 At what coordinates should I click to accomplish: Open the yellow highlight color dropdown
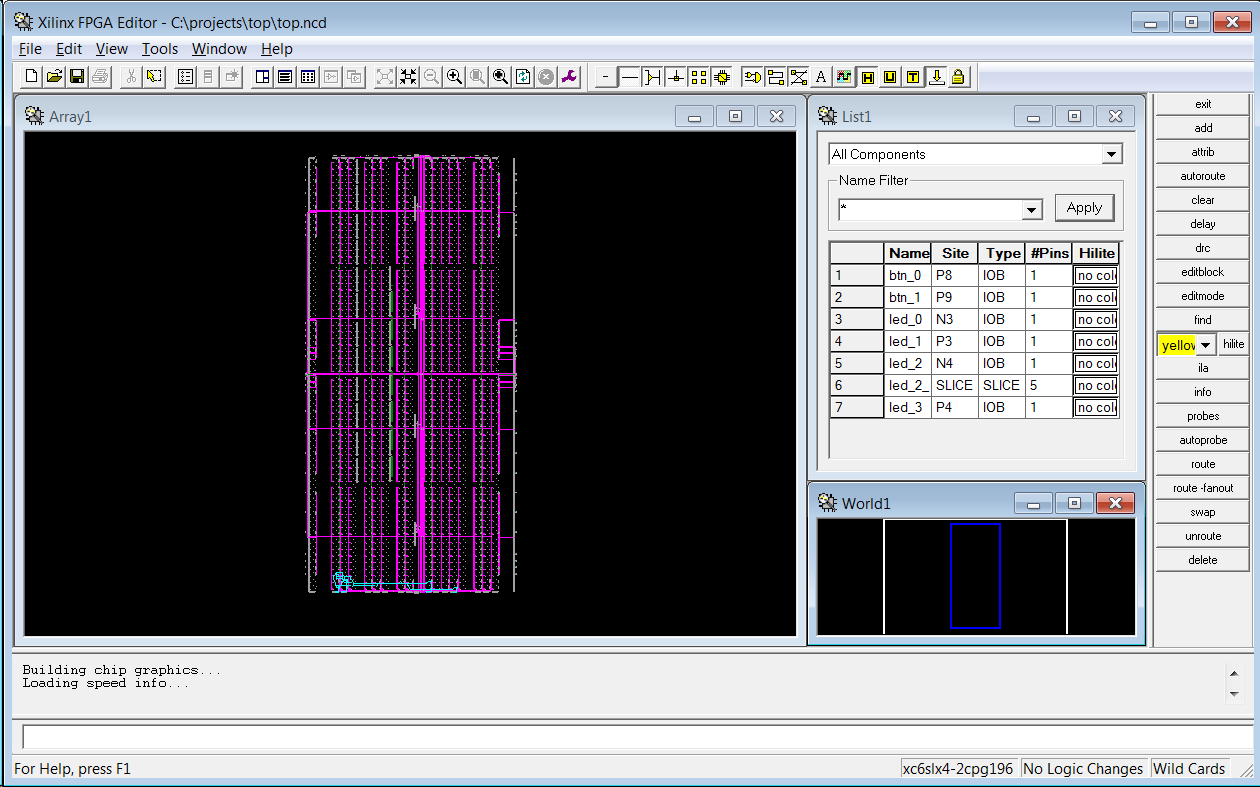tap(1206, 345)
